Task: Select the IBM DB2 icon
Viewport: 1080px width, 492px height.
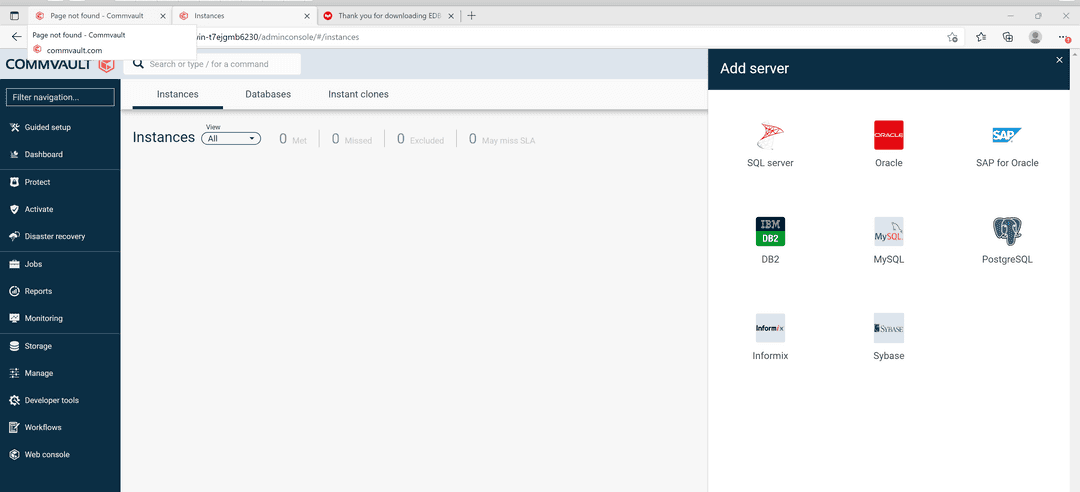Action: (x=770, y=231)
